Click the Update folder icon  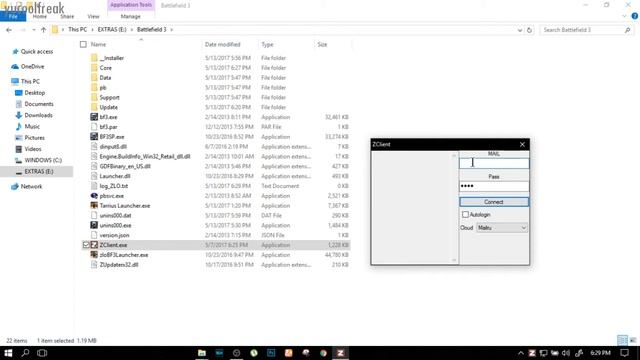pos(94,107)
